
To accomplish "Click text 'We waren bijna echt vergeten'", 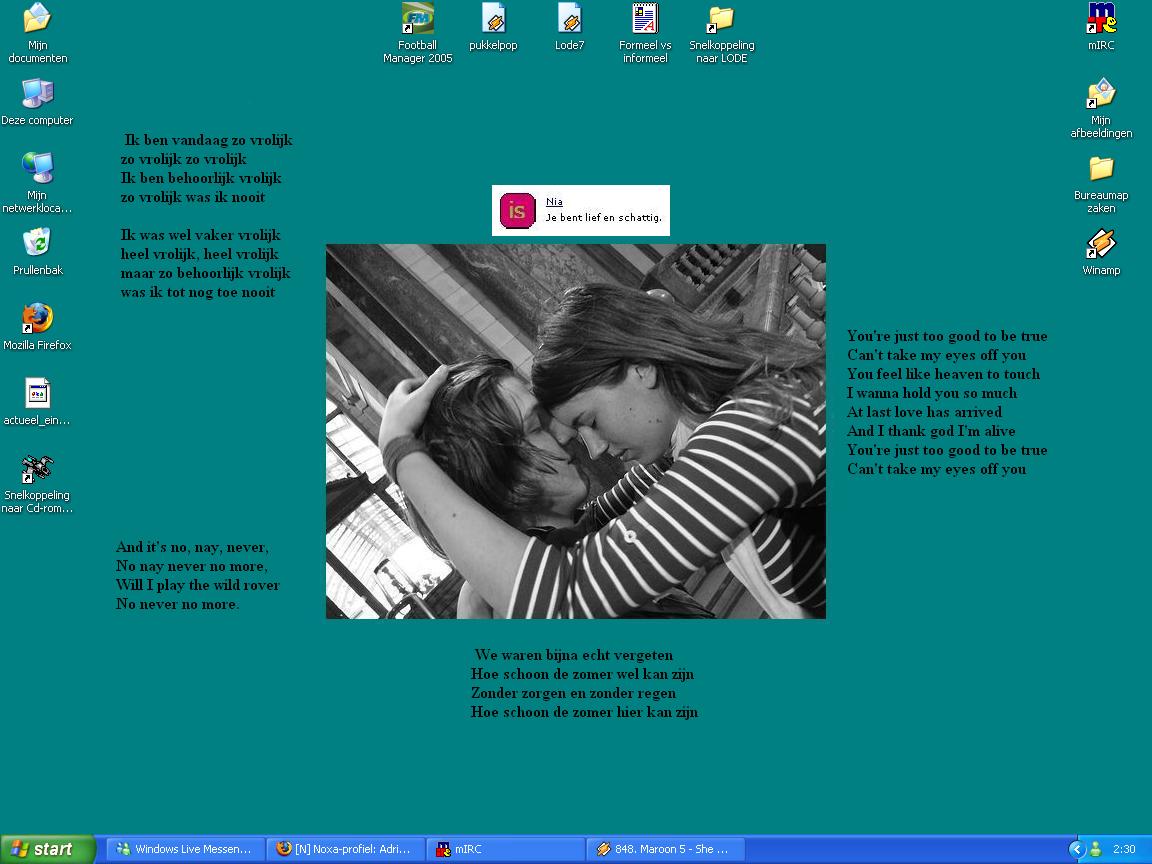I will [574, 655].
